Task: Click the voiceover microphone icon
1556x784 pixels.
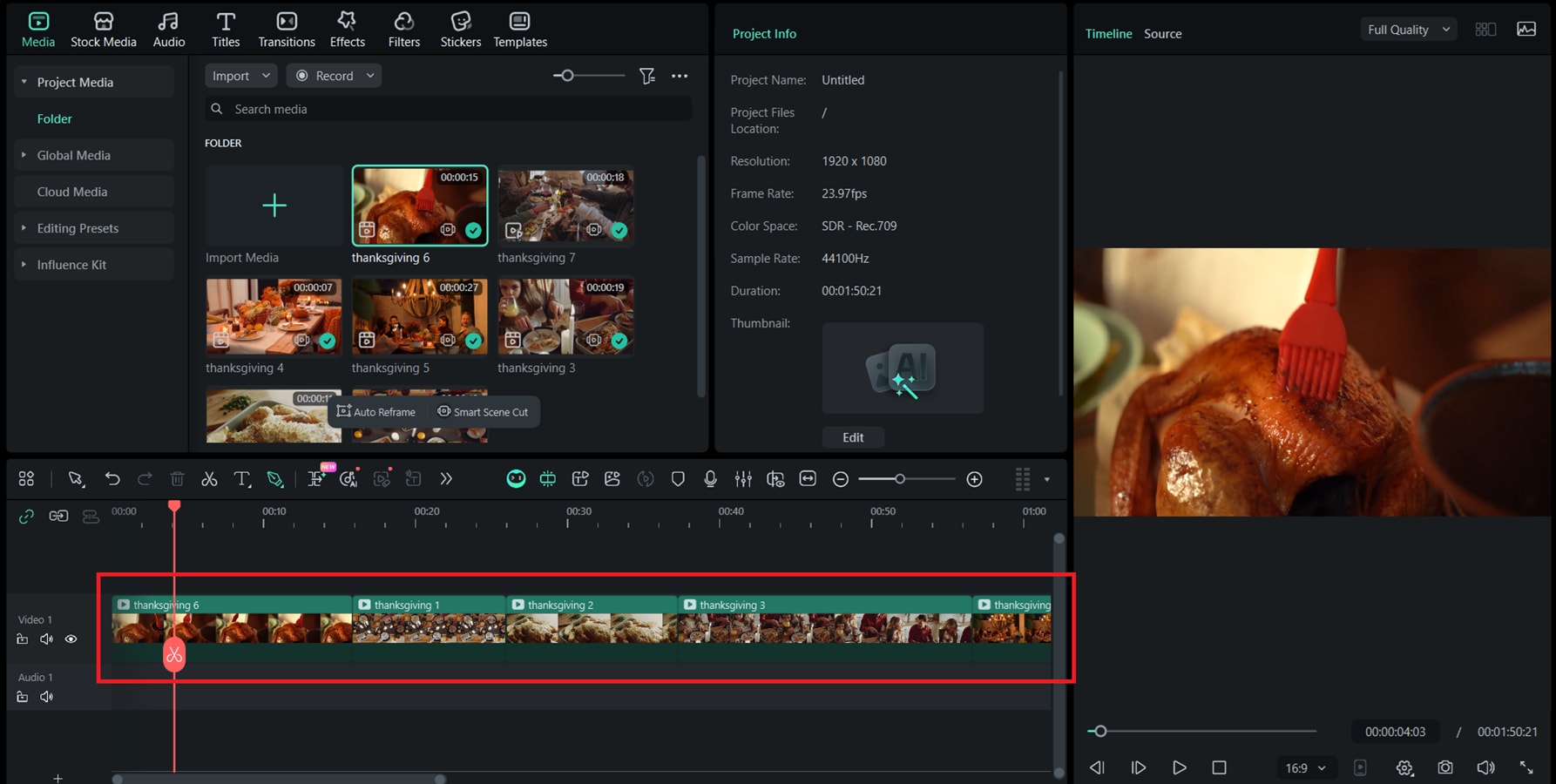Action: [710, 479]
